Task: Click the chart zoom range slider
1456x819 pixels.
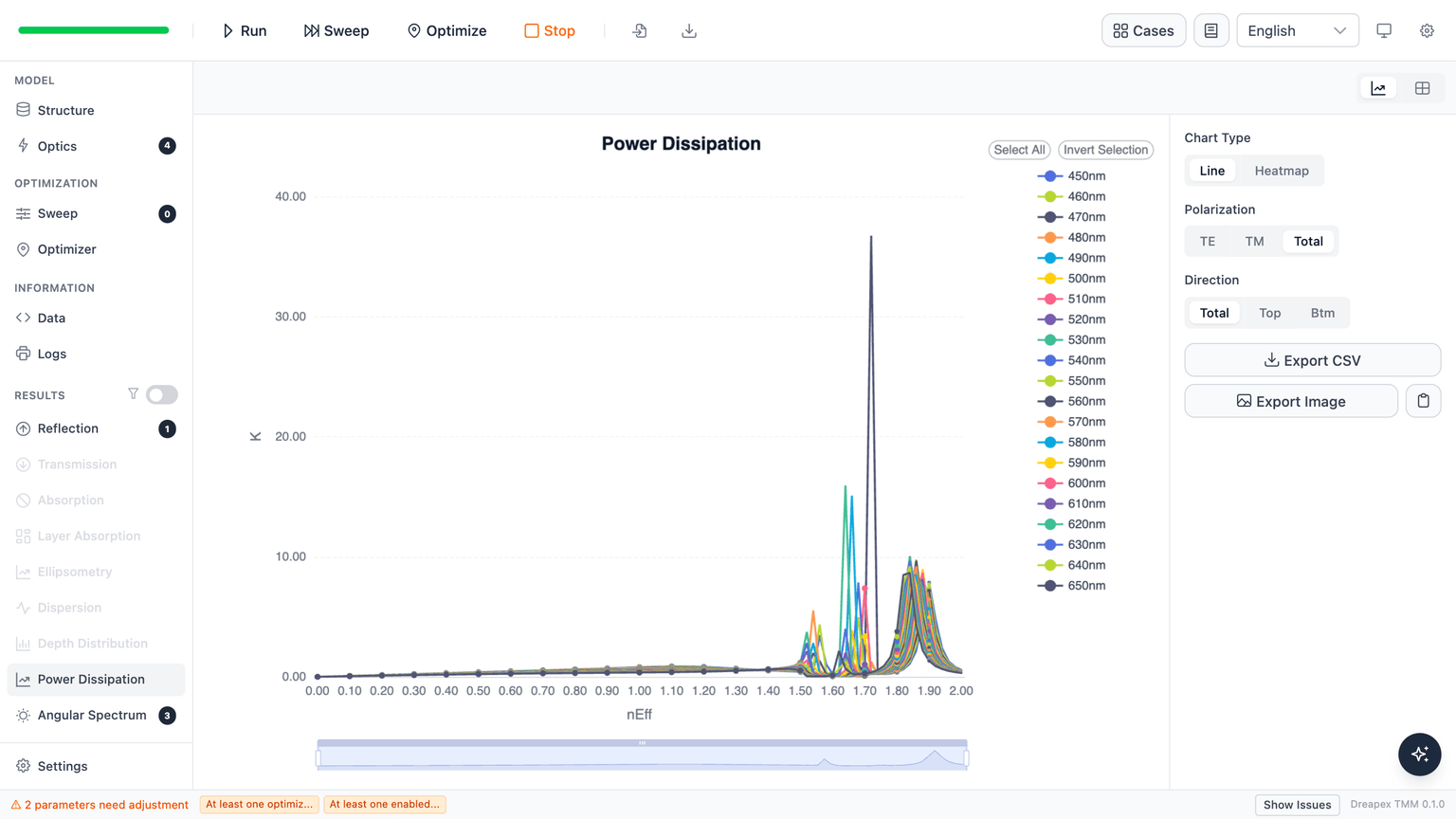Action: [x=642, y=756]
